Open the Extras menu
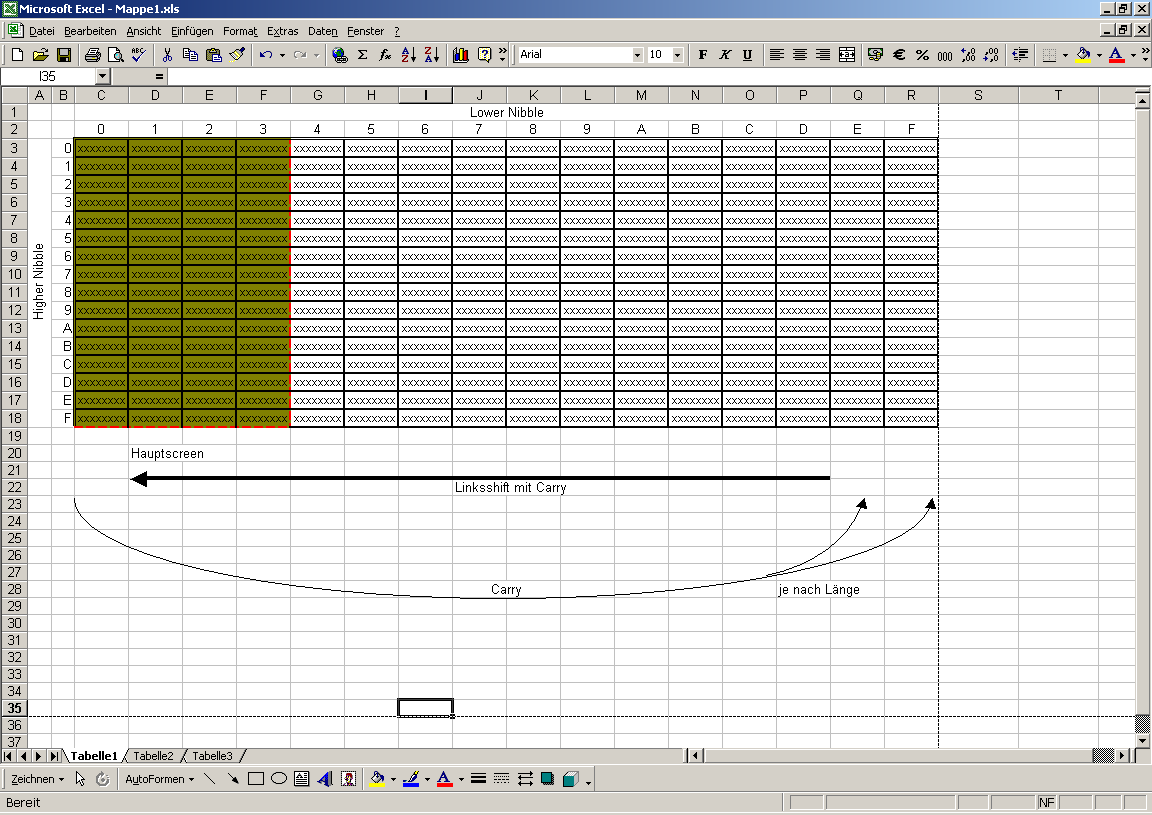Image resolution: width=1152 pixels, height=815 pixels. pyautogui.click(x=282, y=31)
